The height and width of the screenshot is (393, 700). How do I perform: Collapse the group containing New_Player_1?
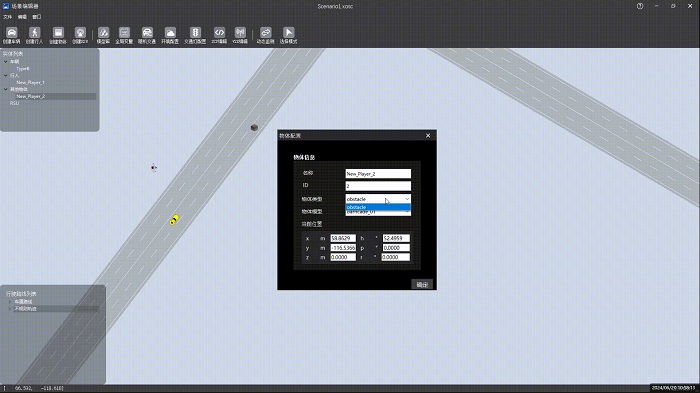(6, 75)
